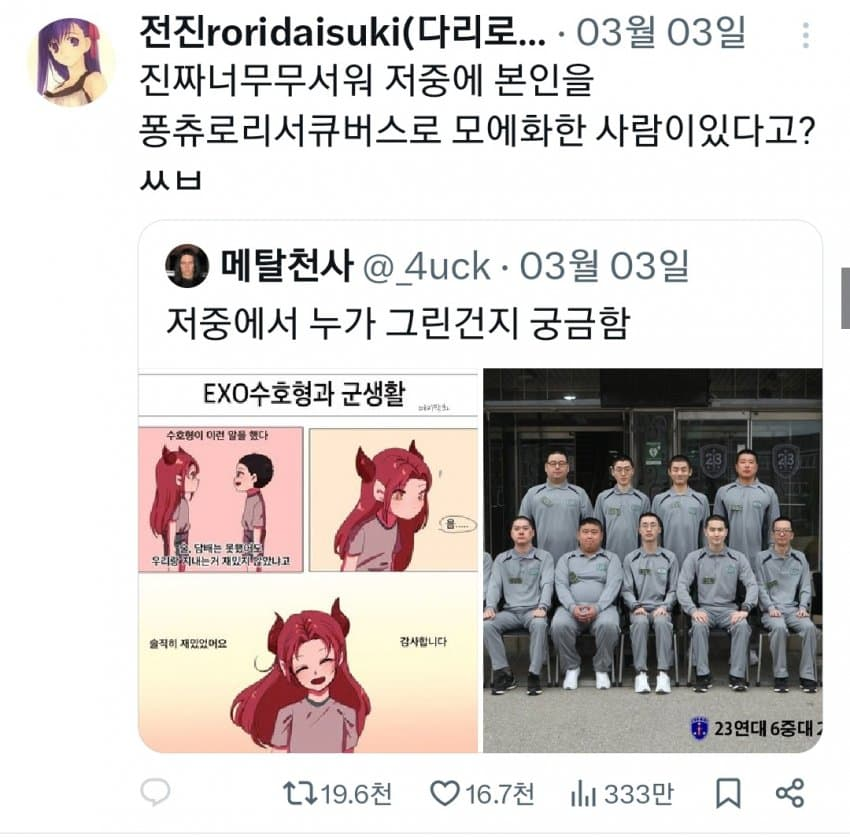The height and width of the screenshot is (838, 850).
Task: Click the @_4uck username handle
Action: 426,267
